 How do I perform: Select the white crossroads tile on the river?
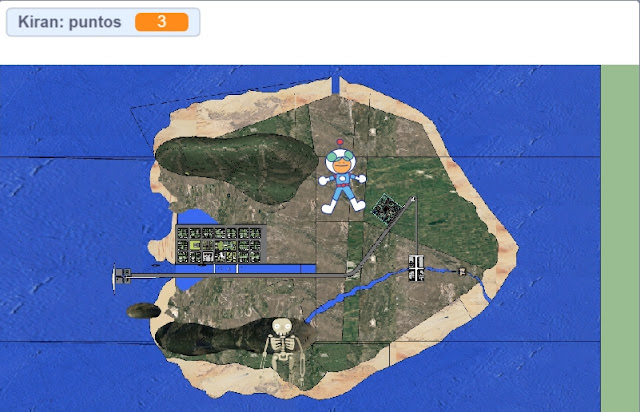(x=416, y=268)
